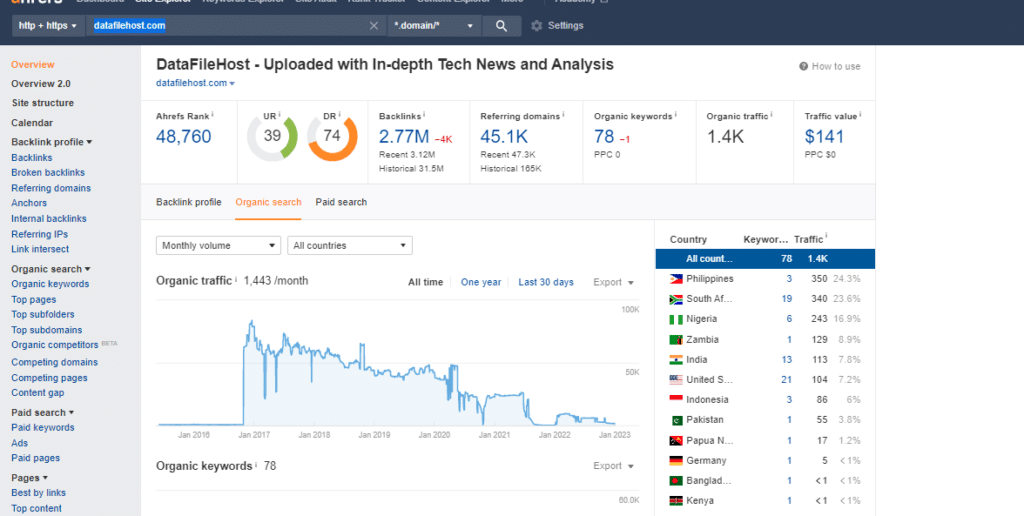The width and height of the screenshot is (1024, 516).
Task: Click info icon beside Referring domains metric
Action: click(x=564, y=114)
